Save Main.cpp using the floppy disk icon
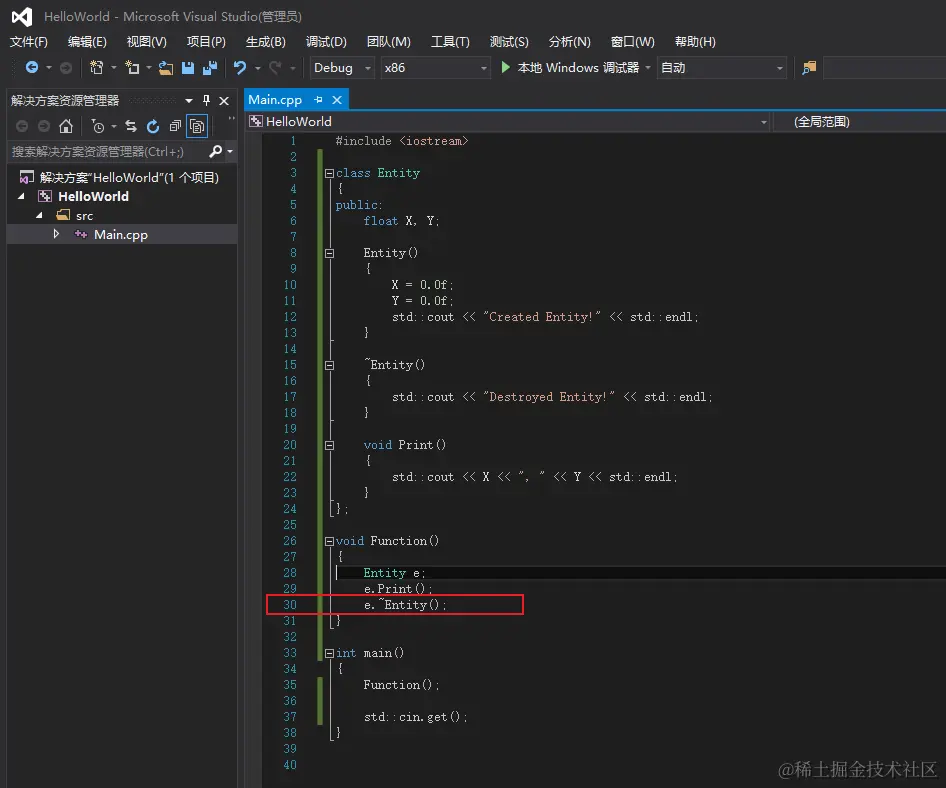This screenshot has height=788, width=946. click(x=188, y=68)
